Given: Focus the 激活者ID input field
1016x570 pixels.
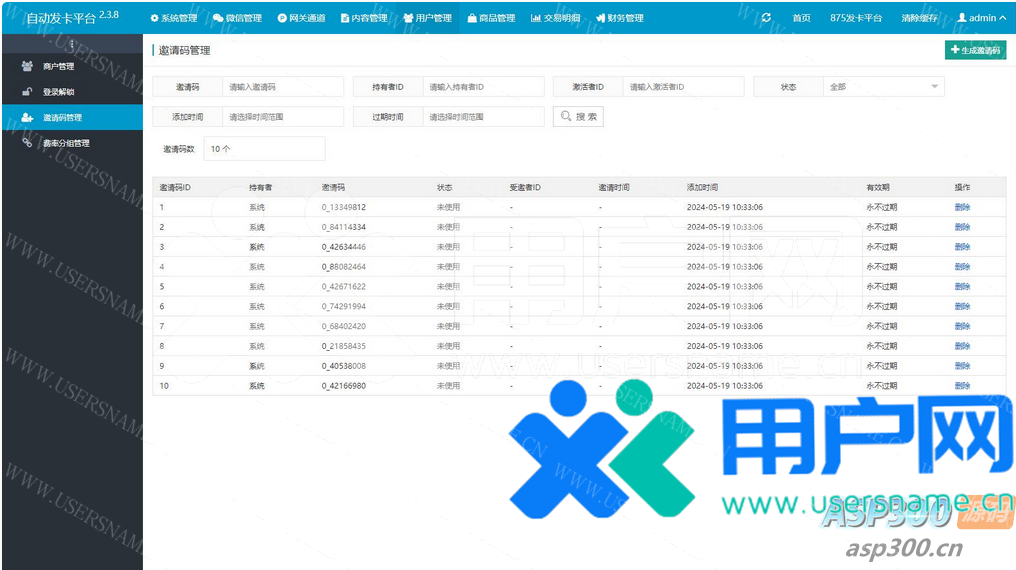Looking at the screenshot, I should [684, 87].
